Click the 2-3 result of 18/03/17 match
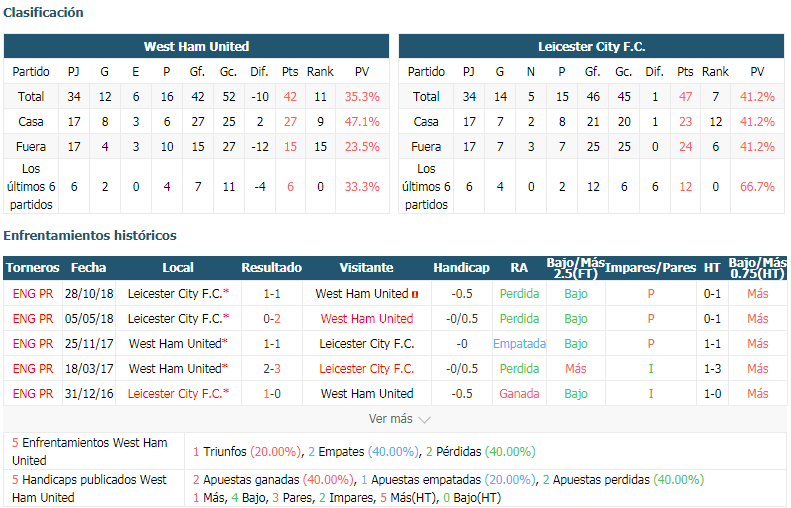791x508 pixels. 271,369
